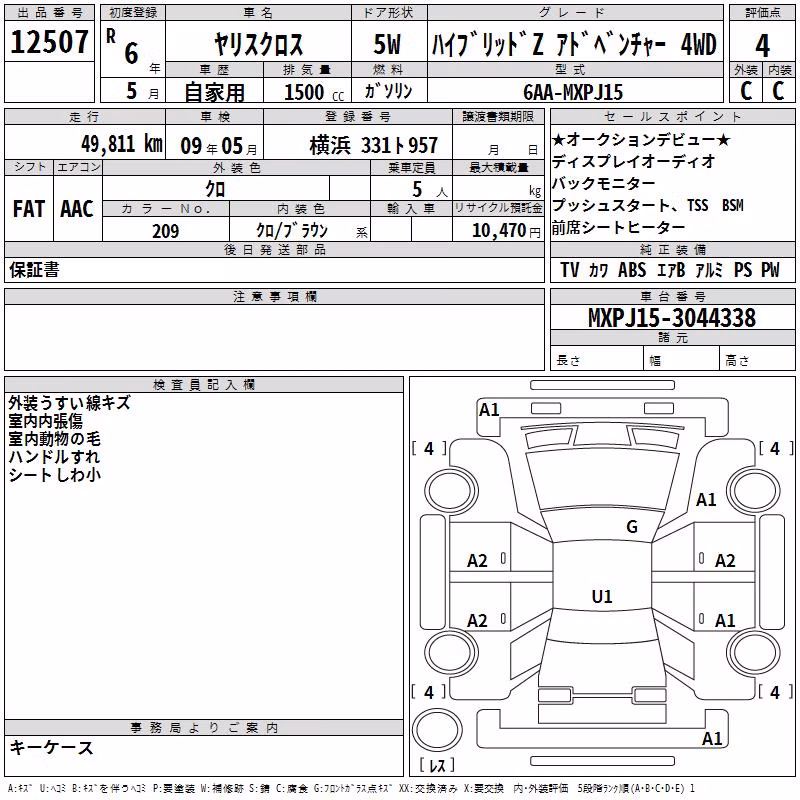Select the registration number 横浜 331ト957
Image resolution: width=800 pixels, height=800 pixels.
(373, 146)
